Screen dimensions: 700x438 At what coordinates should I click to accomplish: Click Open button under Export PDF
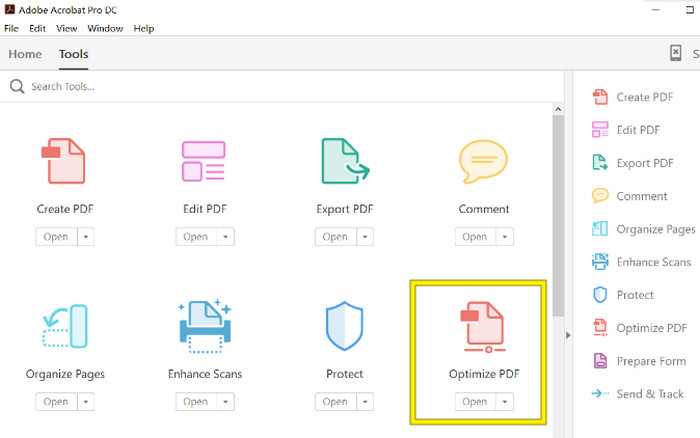[x=336, y=237]
